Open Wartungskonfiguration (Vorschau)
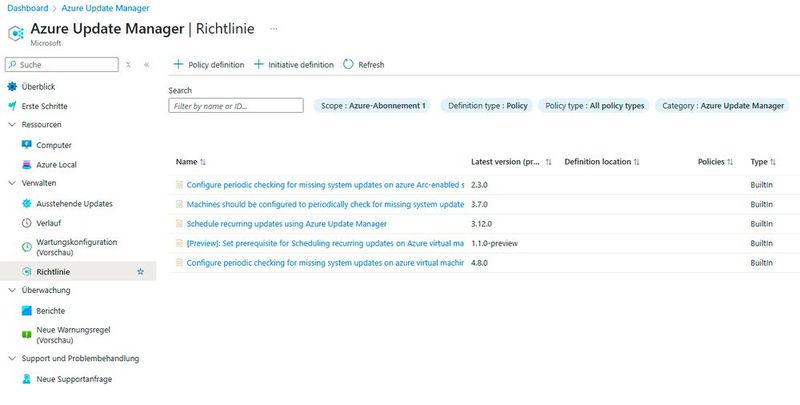This screenshot has height=405, width=800. 77,247
